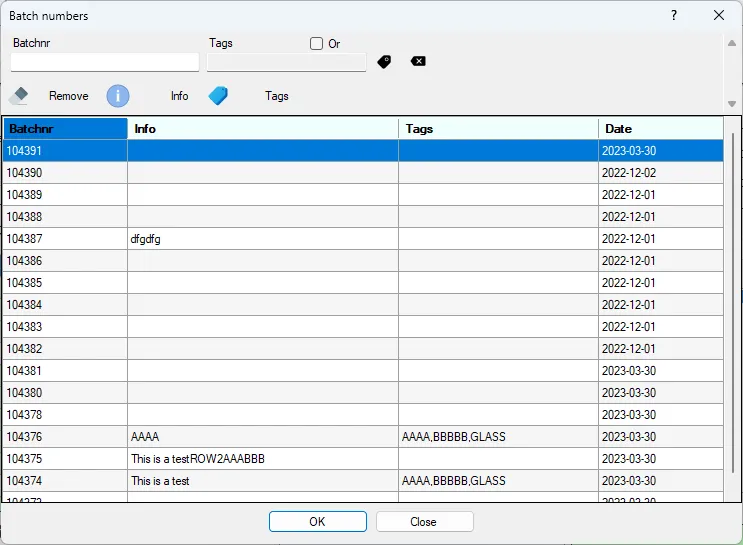Select batch number 104388
743x545 pixels.
tap(65, 217)
